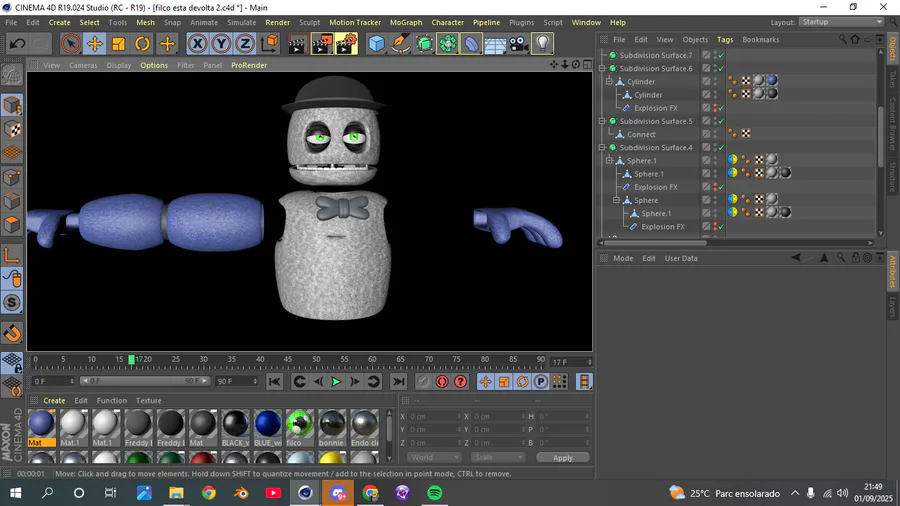Toggle Z axis lock
Screen dimensions: 900x506
pyautogui.click(x=245, y=44)
